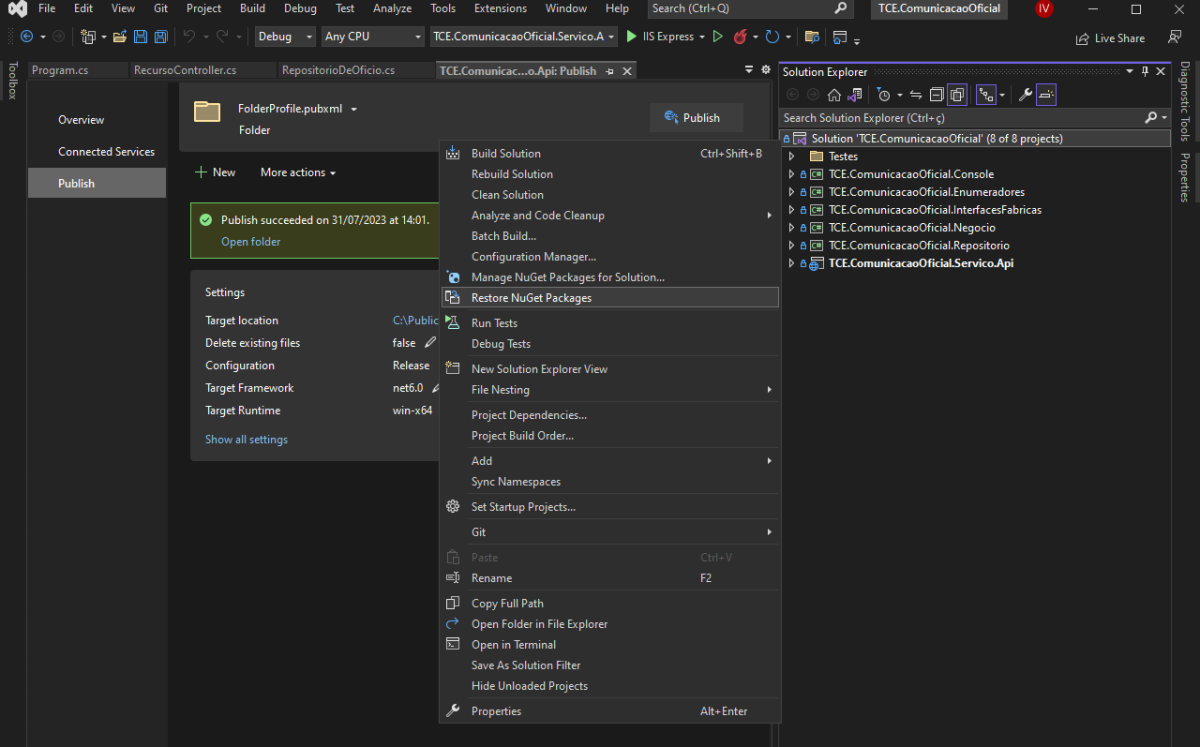
Task: Click the Sync with Active Document arrows icon
Action: point(914,95)
